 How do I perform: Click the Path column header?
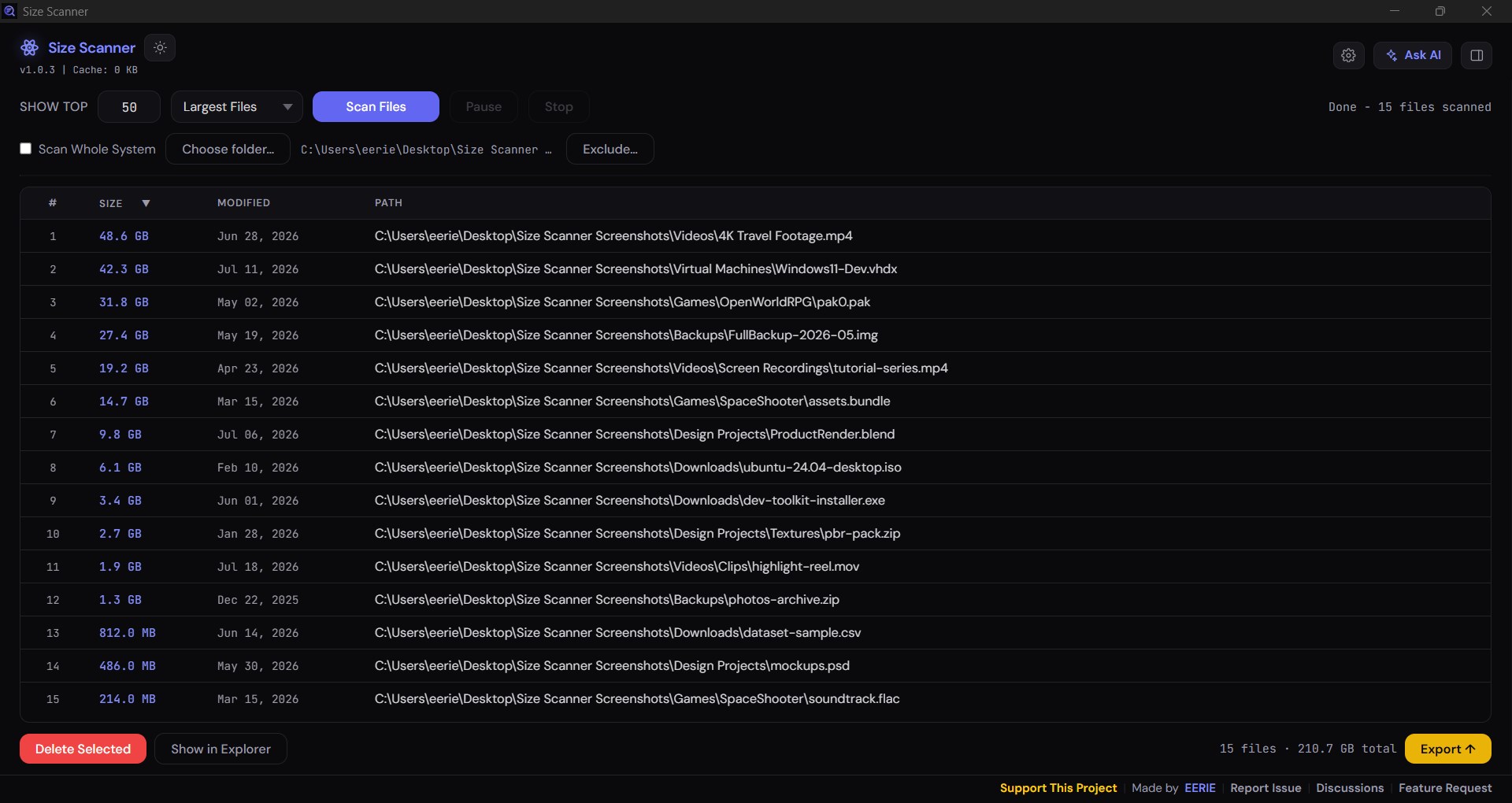pos(388,203)
